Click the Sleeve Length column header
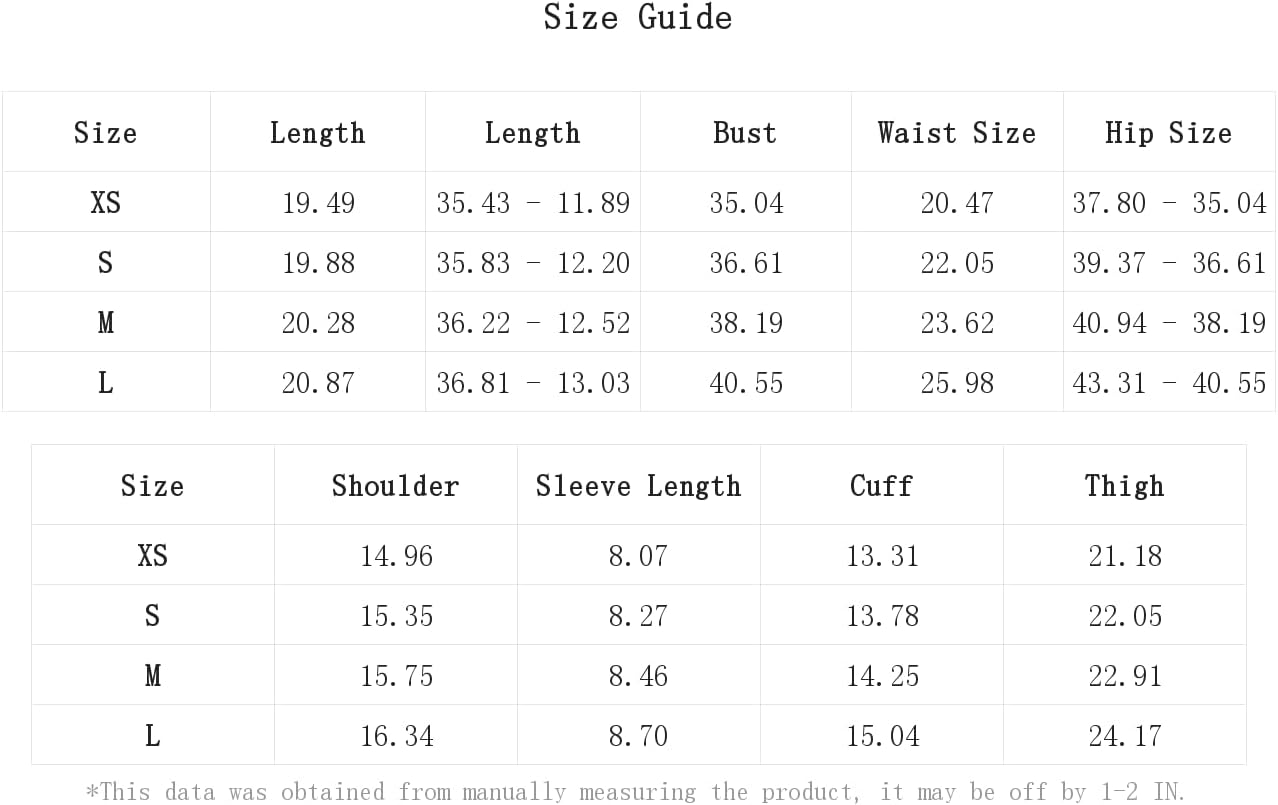This screenshot has height=805, width=1278. pos(638,486)
